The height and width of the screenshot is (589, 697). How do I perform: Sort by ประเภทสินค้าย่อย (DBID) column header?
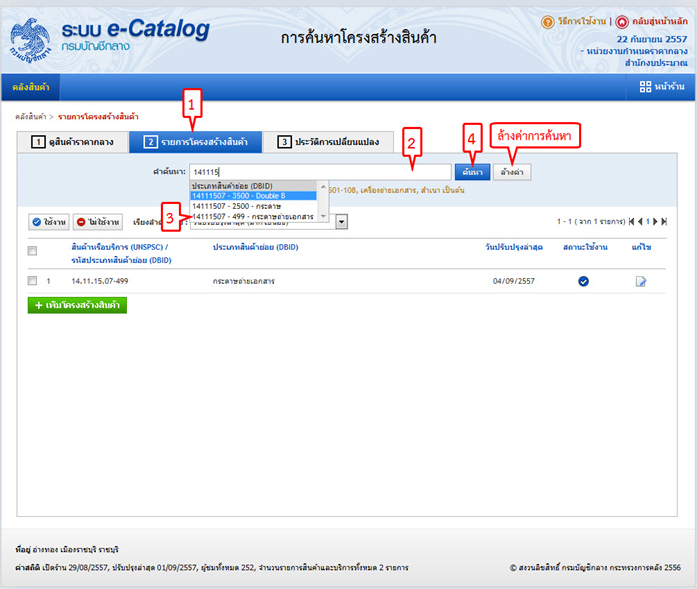click(x=256, y=247)
